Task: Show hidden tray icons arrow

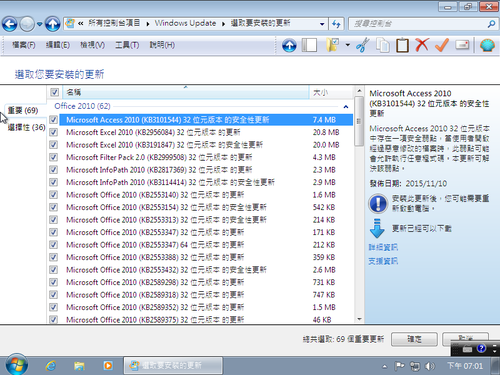Action: coord(385,367)
